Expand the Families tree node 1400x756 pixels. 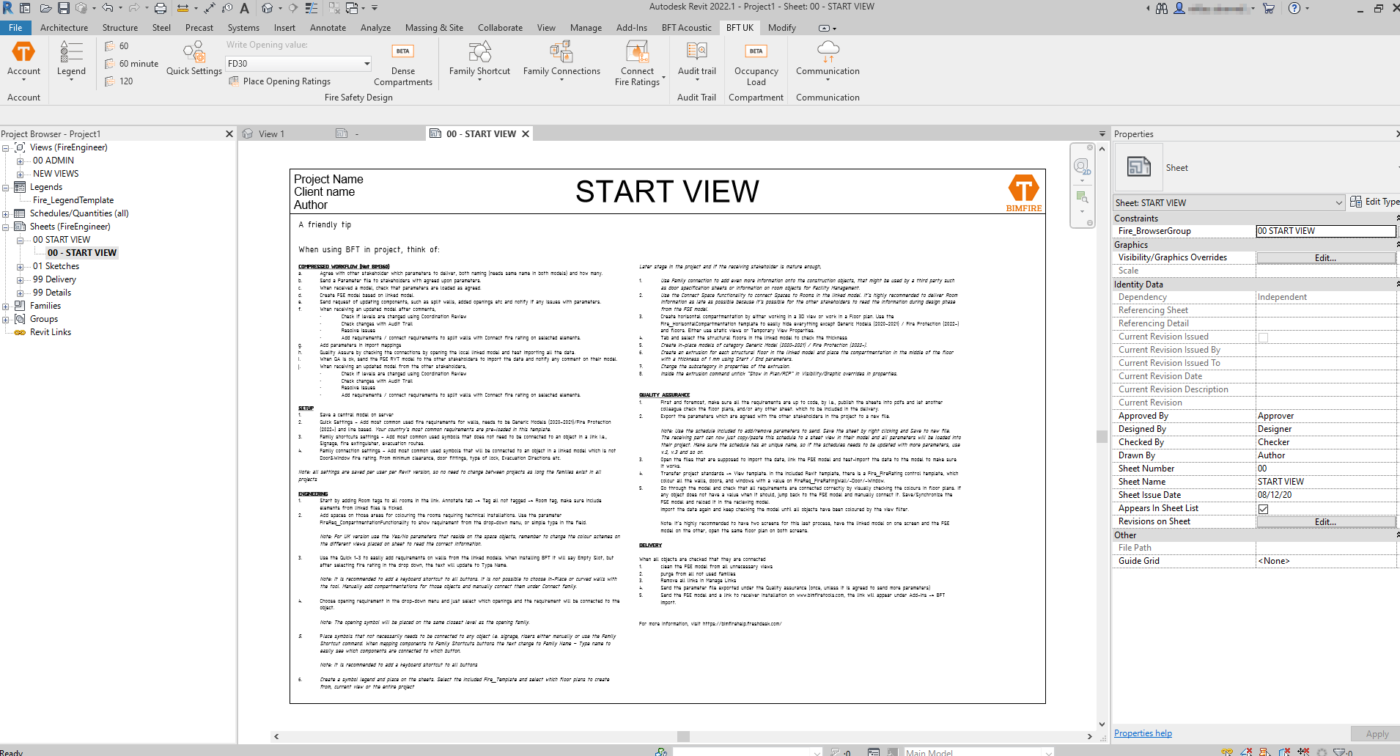[x=6, y=305]
